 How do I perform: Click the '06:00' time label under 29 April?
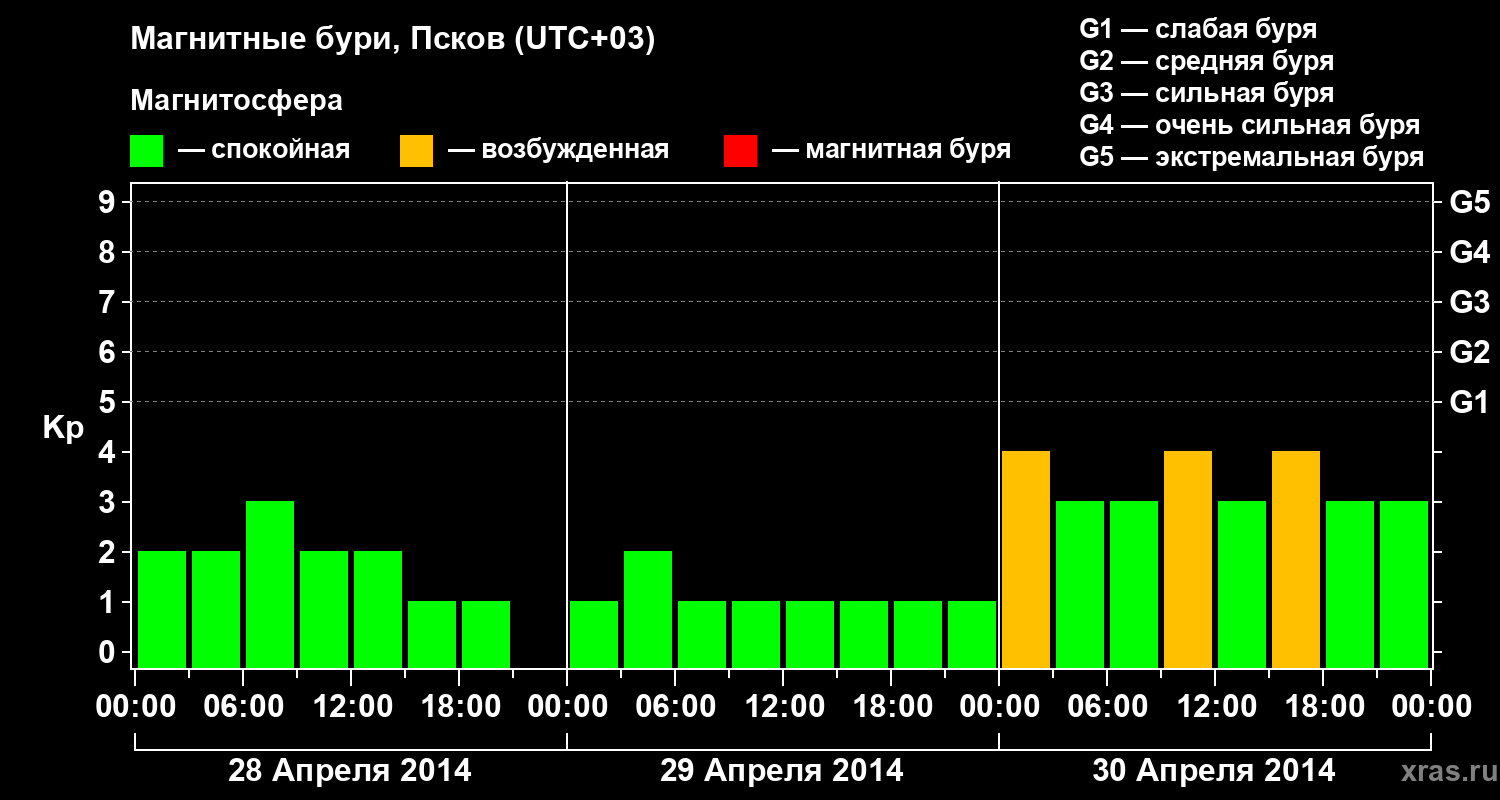click(x=675, y=707)
